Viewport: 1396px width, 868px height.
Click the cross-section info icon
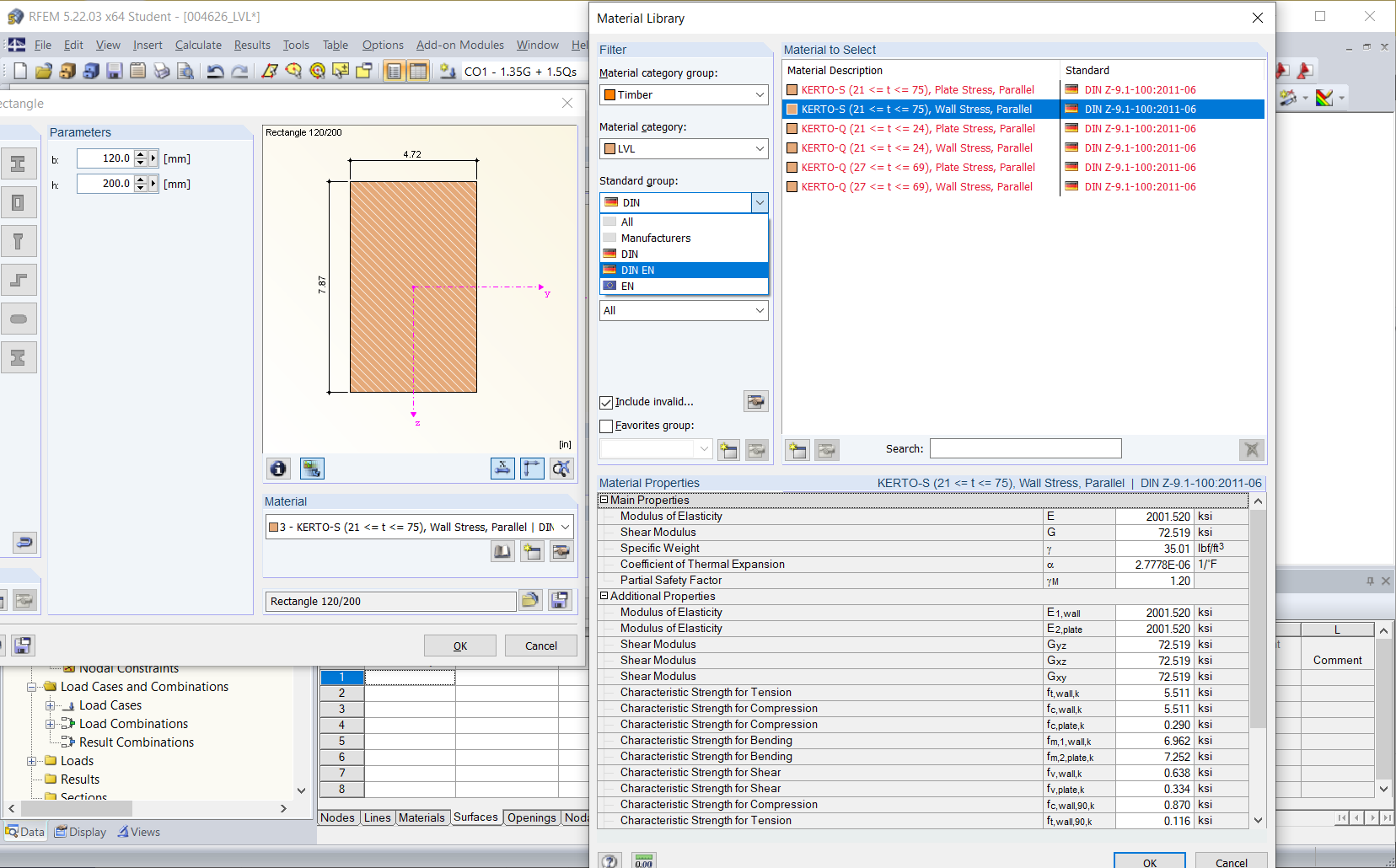(278, 469)
